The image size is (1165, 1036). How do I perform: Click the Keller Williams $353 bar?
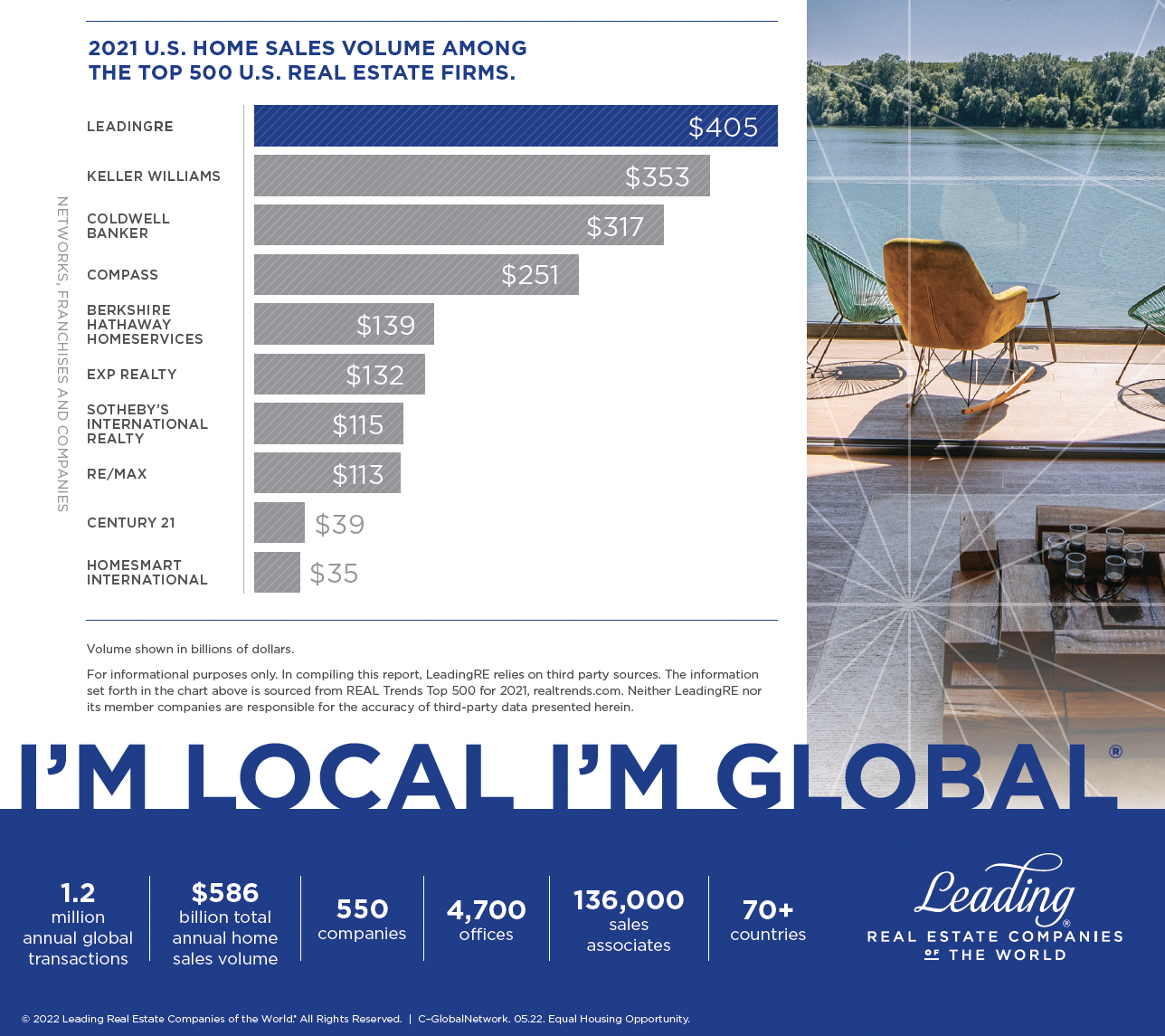tap(481, 176)
